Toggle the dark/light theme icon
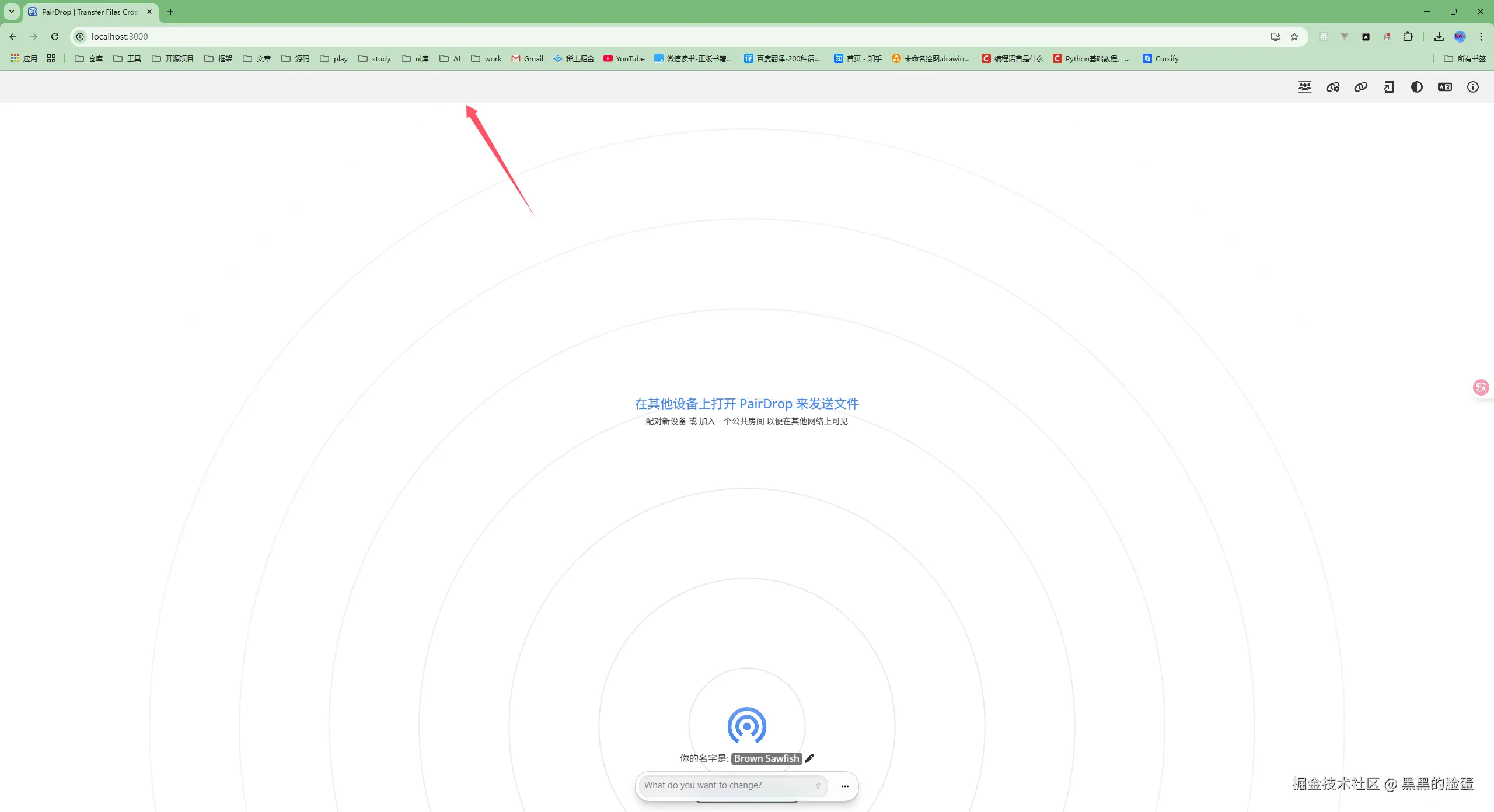Image resolution: width=1494 pixels, height=812 pixels. (1416, 87)
